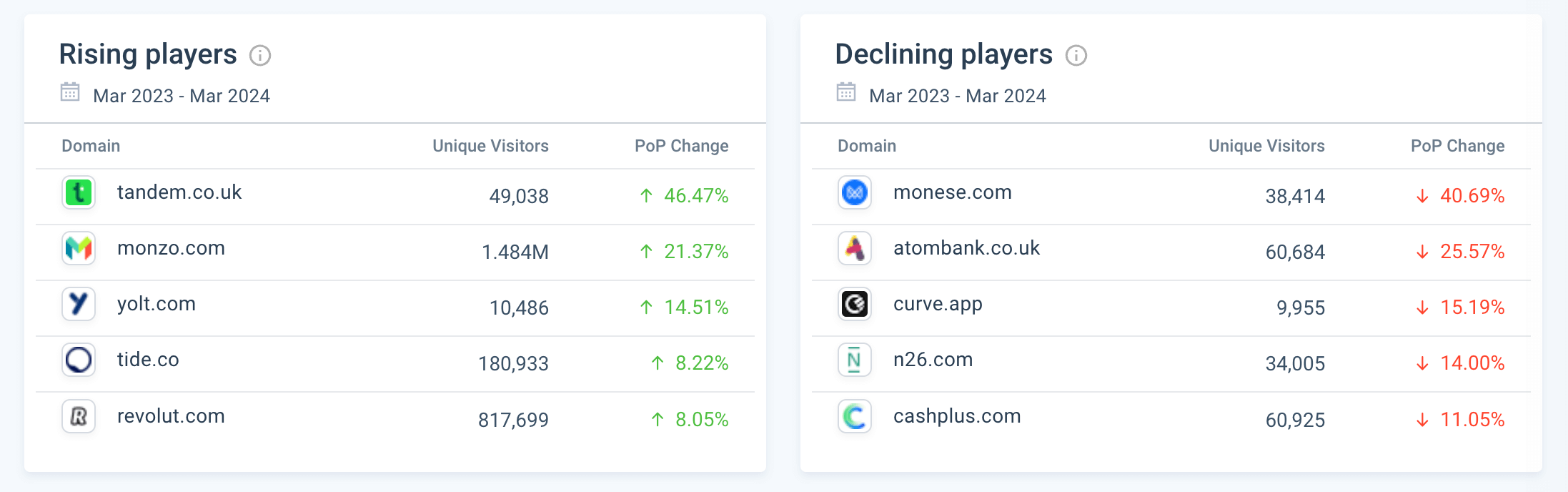Select the Curve app logo icon
This screenshot has width=1568, height=492.
coord(854,304)
